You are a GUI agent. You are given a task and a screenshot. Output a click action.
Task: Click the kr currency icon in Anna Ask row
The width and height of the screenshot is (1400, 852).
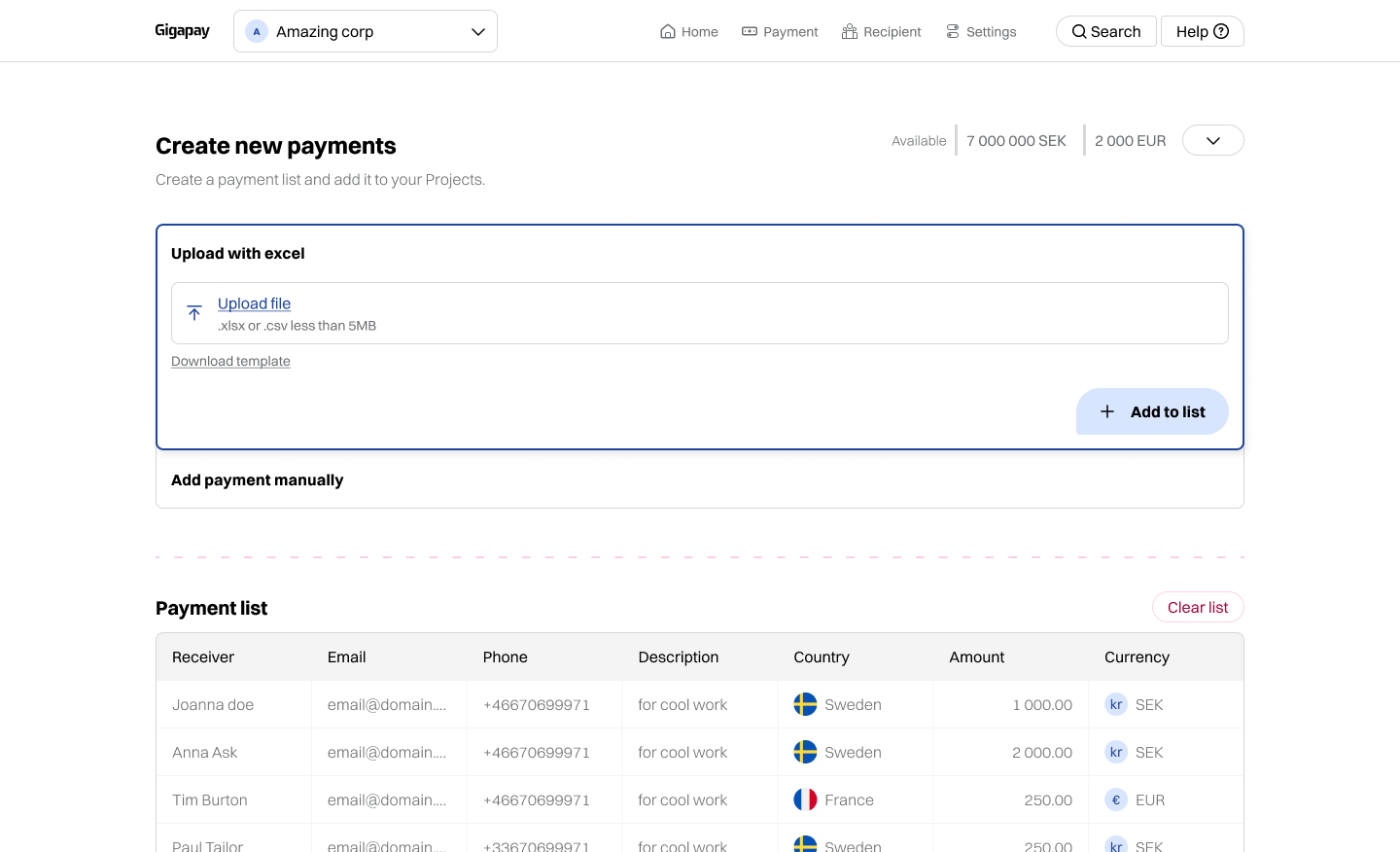click(1116, 752)
